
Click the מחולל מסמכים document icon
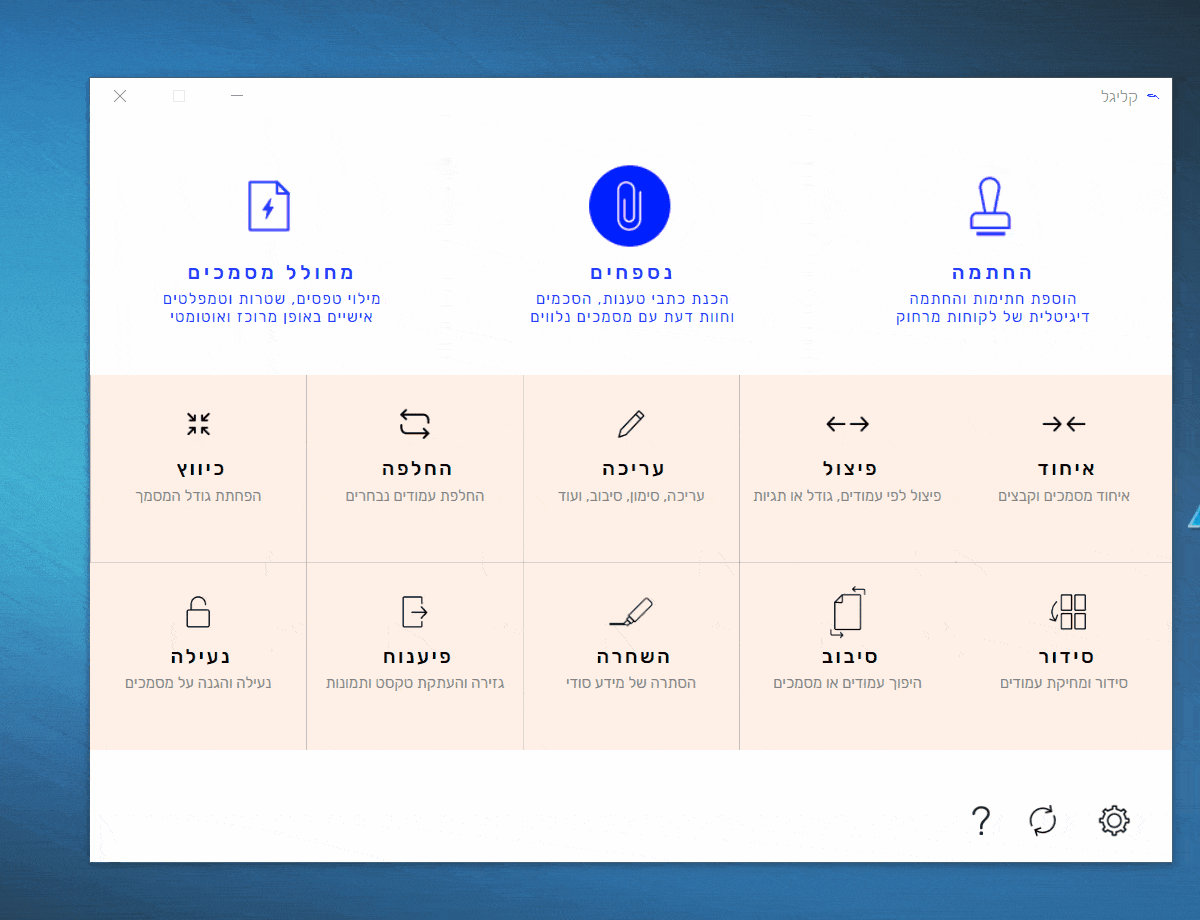[268, 206]
